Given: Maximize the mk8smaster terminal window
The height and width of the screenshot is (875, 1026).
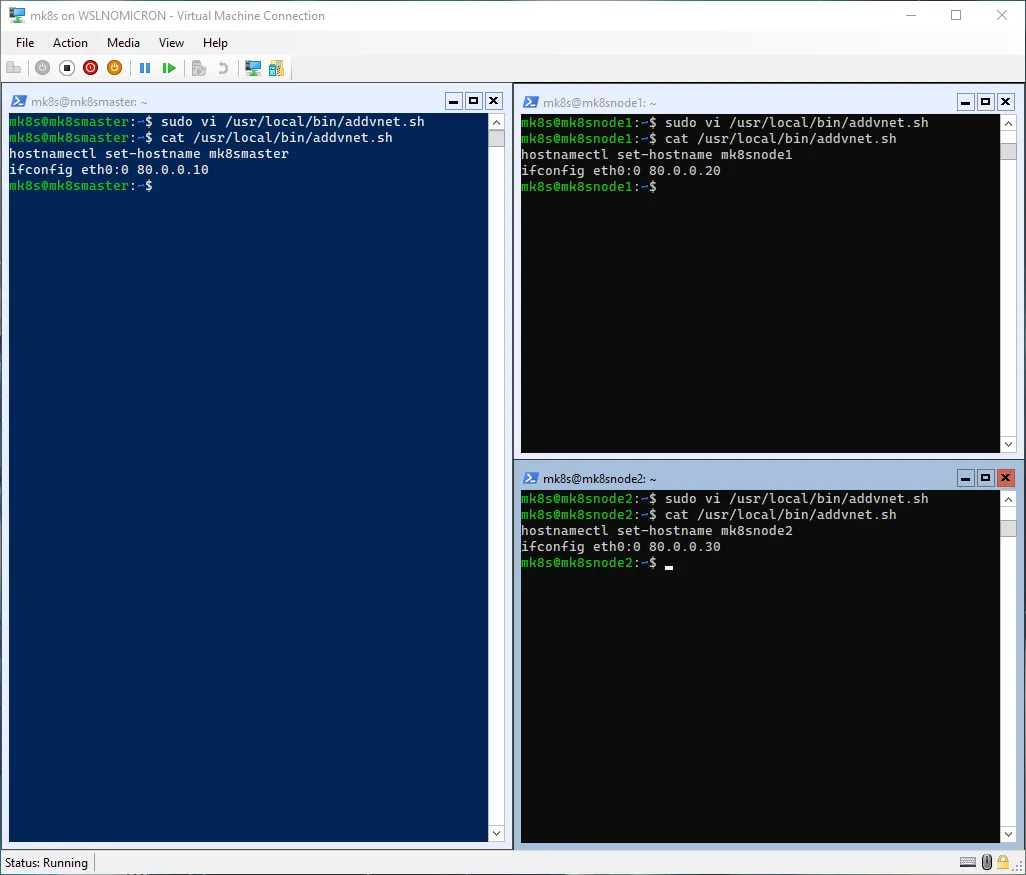Looking at the screenshot, I should [x=474, y=101].
